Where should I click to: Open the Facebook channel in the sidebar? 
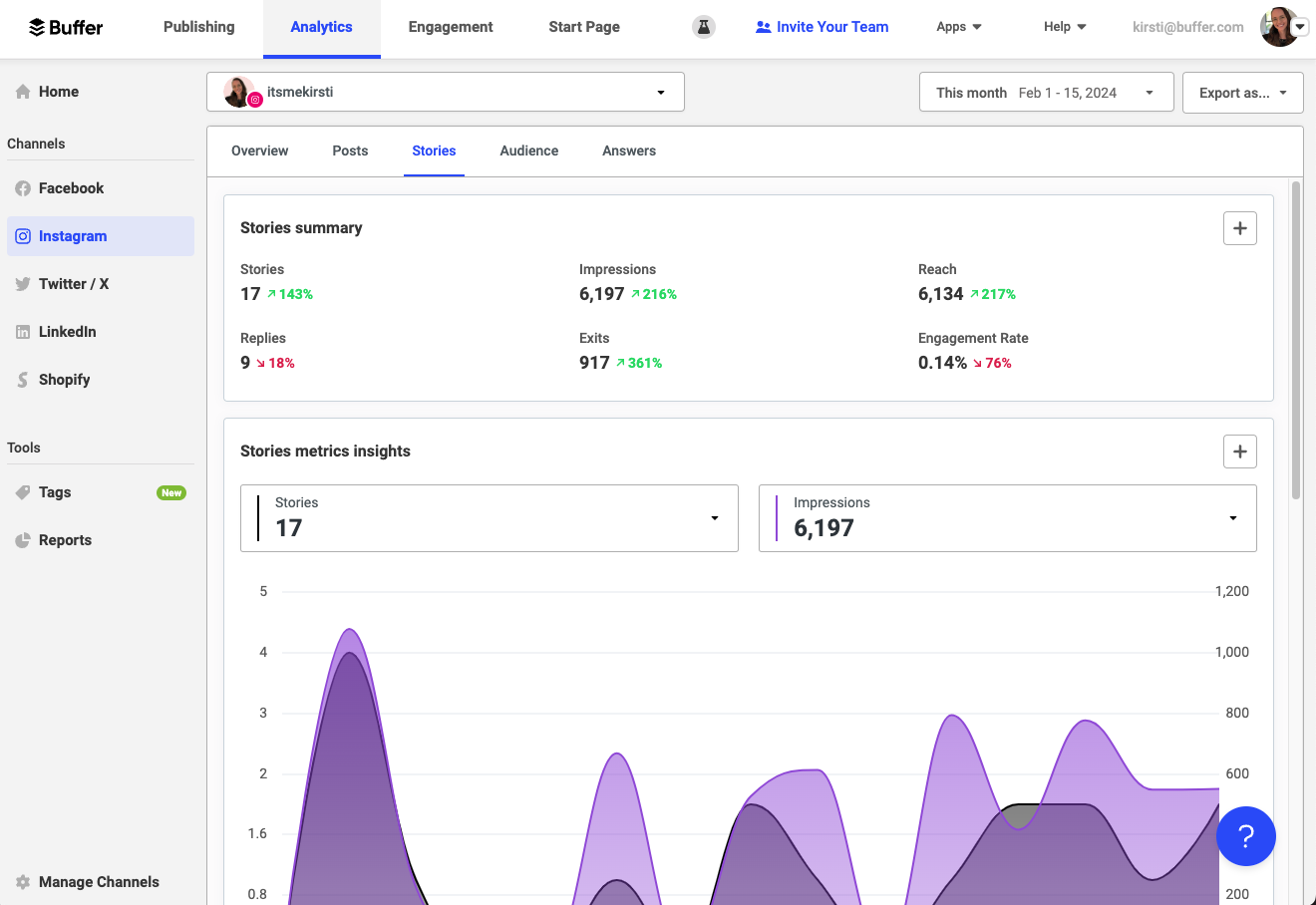[70, 188]
